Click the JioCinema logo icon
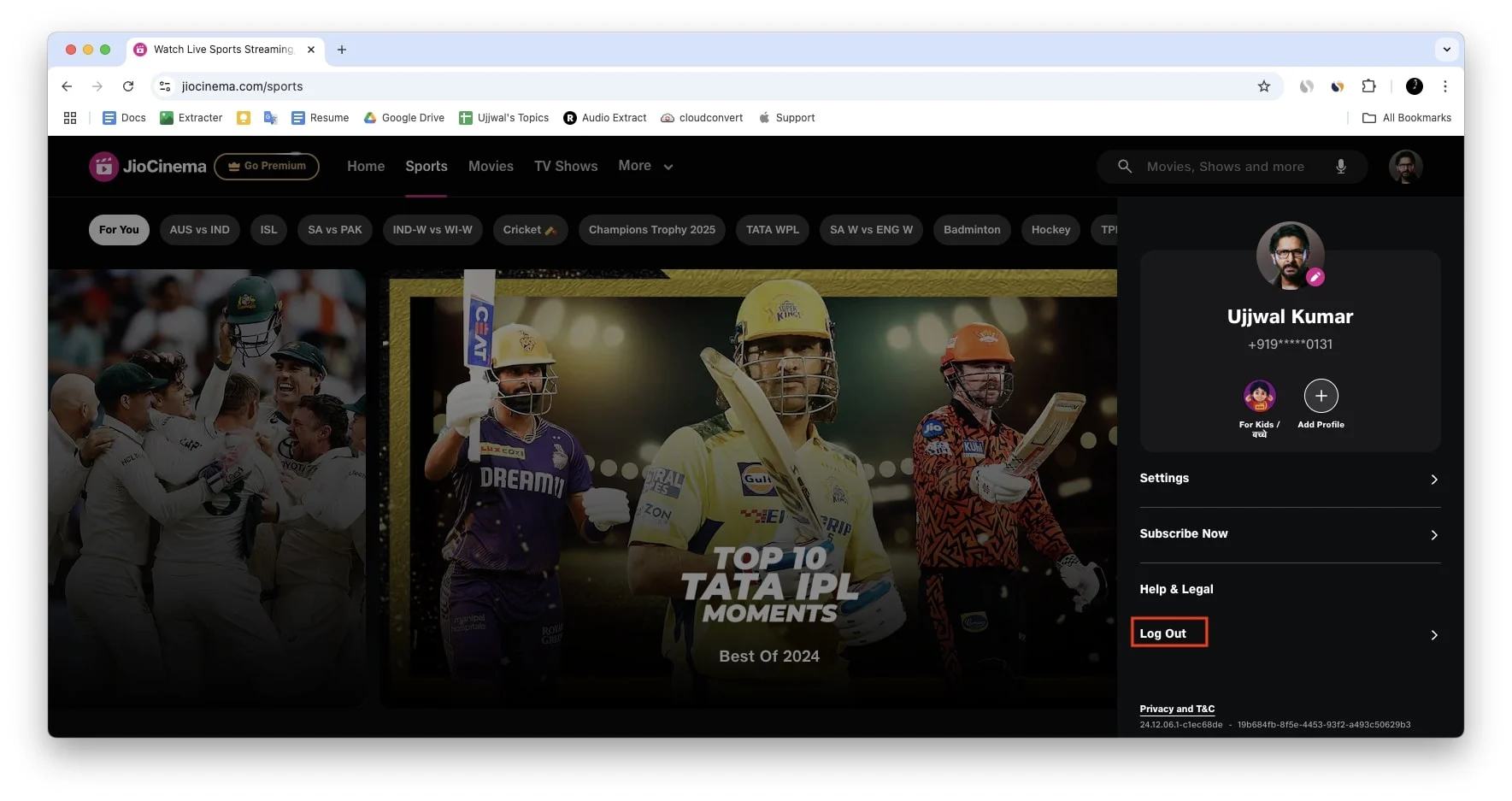Image resolution: width=1512 pixels, height=801 pixels. click(103, 167)
